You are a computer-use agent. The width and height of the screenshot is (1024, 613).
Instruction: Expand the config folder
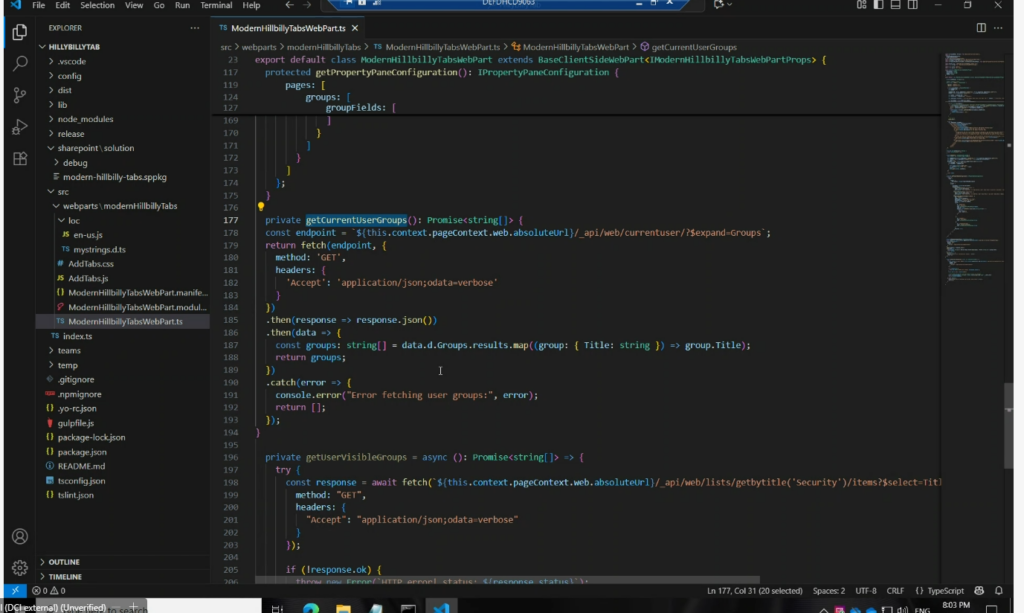point(69,76)
